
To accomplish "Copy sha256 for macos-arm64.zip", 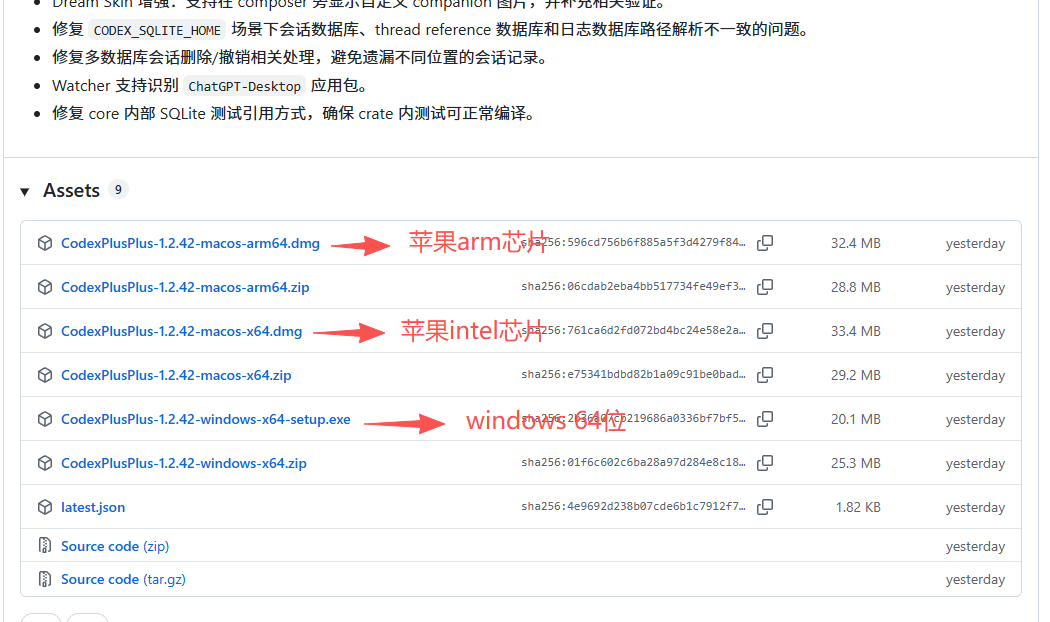I will (x=765, y=287).
